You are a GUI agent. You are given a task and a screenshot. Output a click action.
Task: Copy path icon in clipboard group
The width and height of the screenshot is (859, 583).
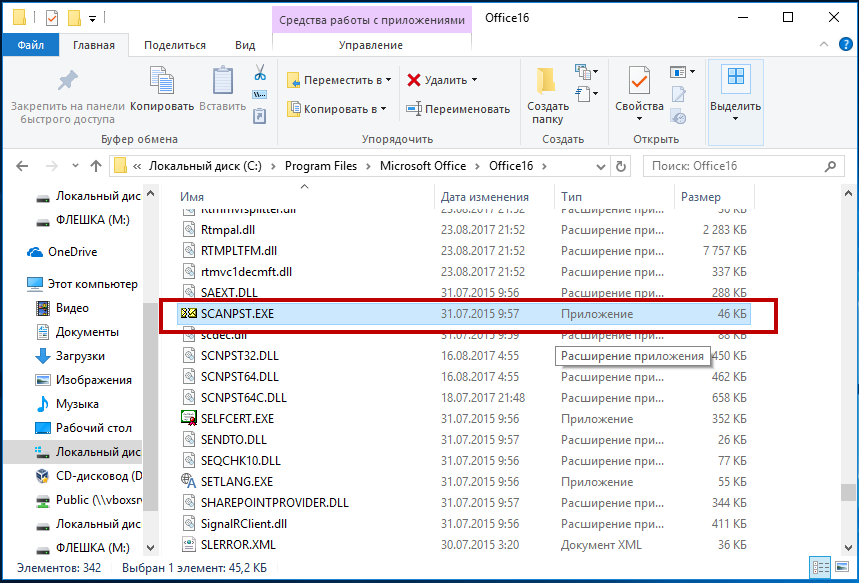(x=260, y=94)
